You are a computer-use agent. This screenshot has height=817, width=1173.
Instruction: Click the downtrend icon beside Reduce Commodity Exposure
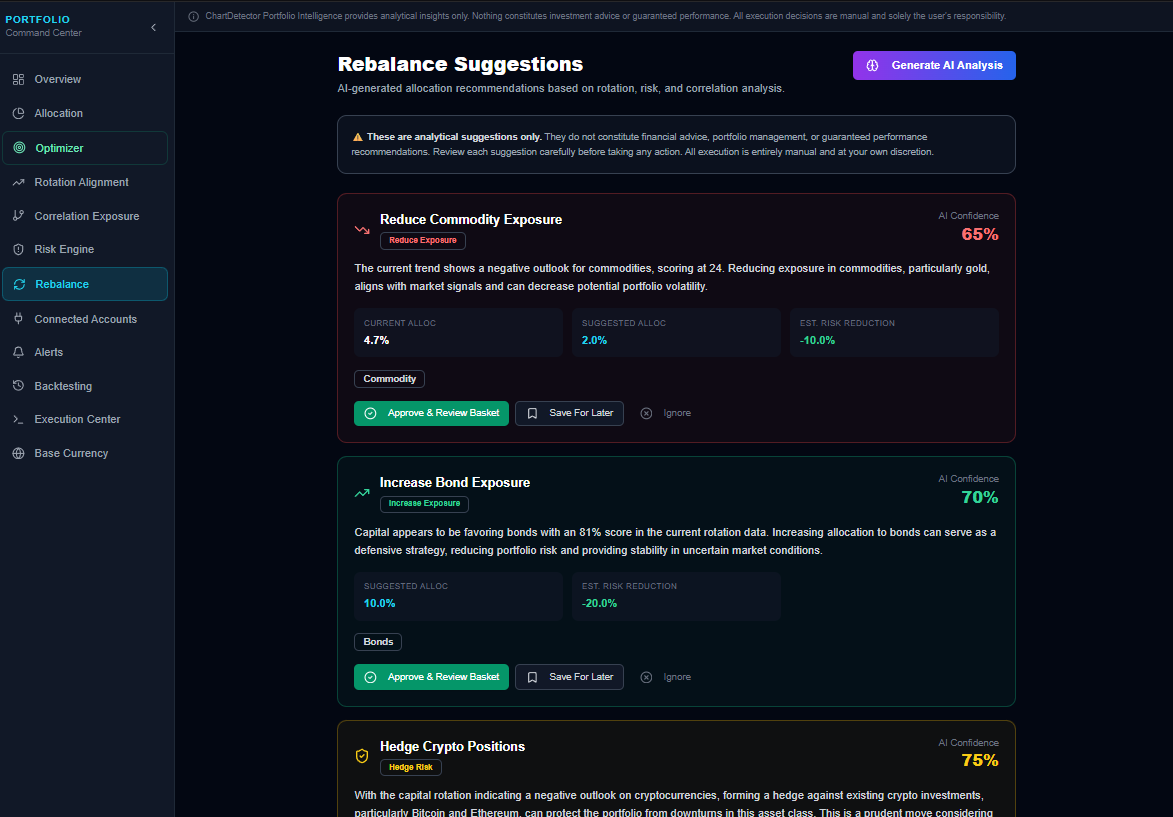click(362, 230)
